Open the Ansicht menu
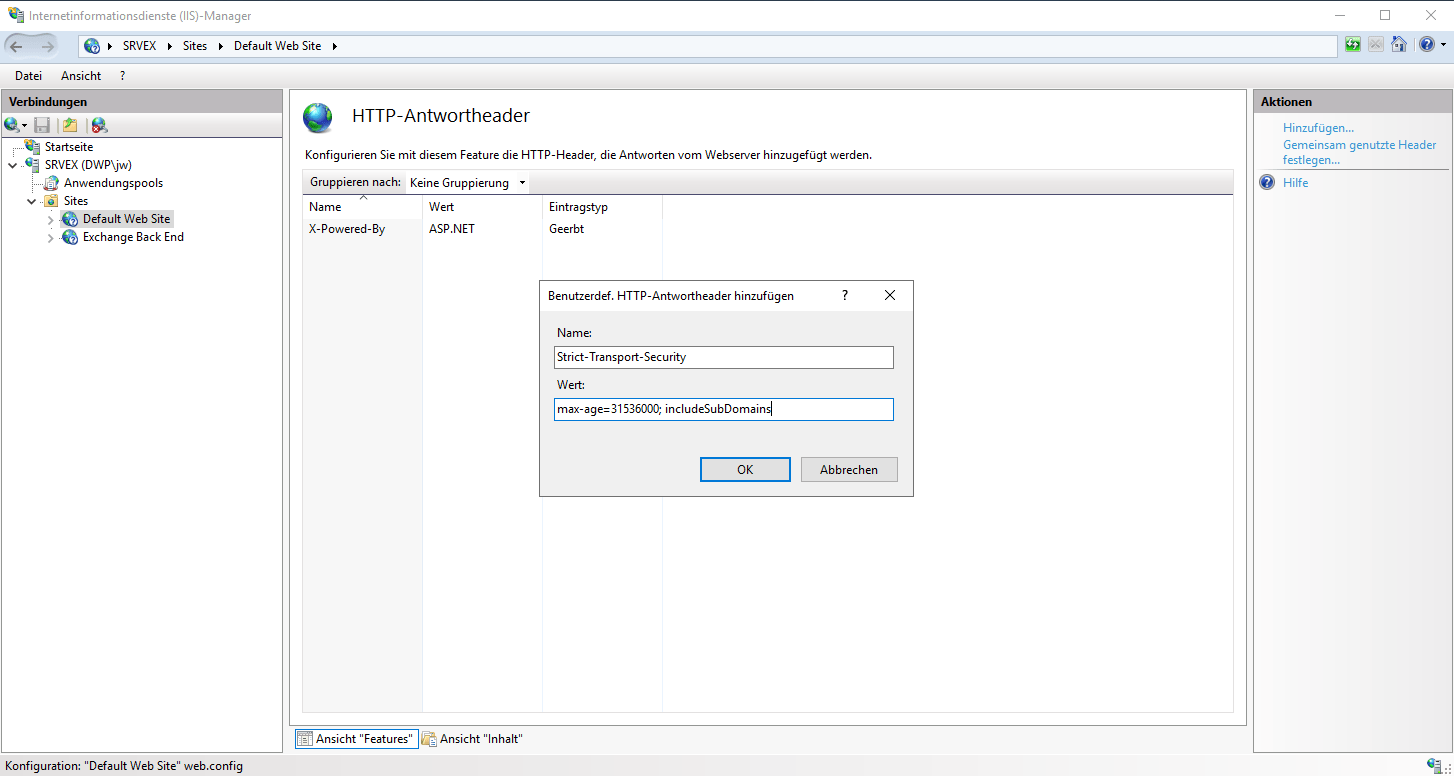This screenshot has height=776, width=1454. click(x=81, y=76)
